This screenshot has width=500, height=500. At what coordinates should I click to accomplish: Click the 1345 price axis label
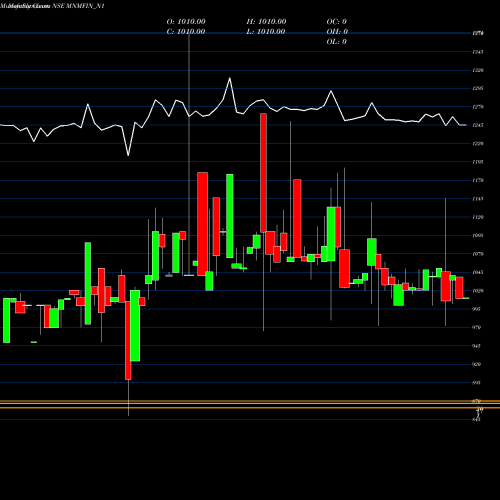[478, 52]
